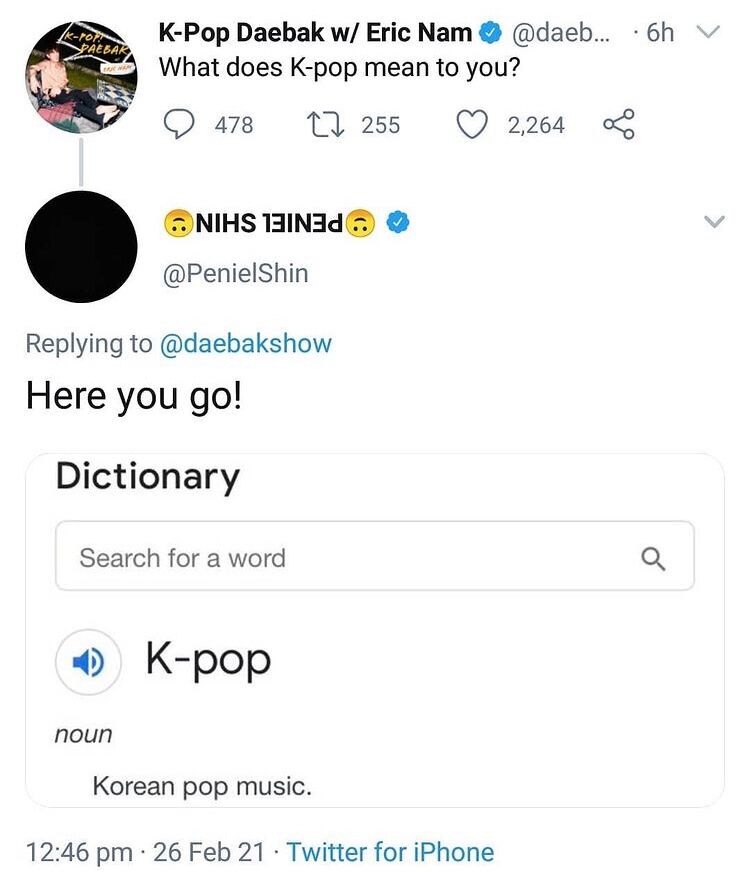This screenshot has width=750, height=882.
Task: Open Twitter for iPhone source link
Action: [x=390, y=852]
